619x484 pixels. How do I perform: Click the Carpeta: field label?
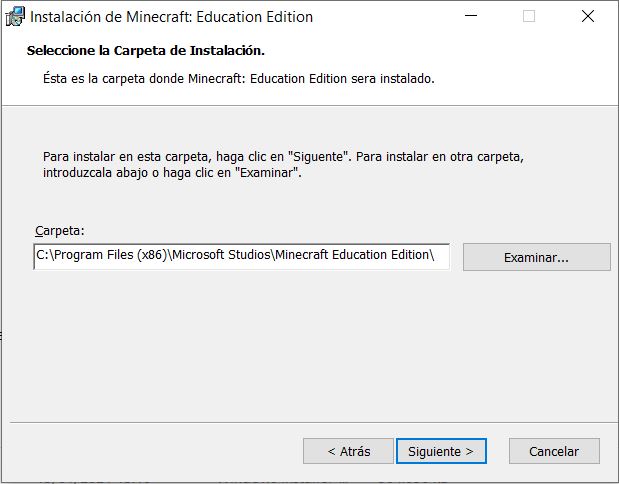click(60, 231)
